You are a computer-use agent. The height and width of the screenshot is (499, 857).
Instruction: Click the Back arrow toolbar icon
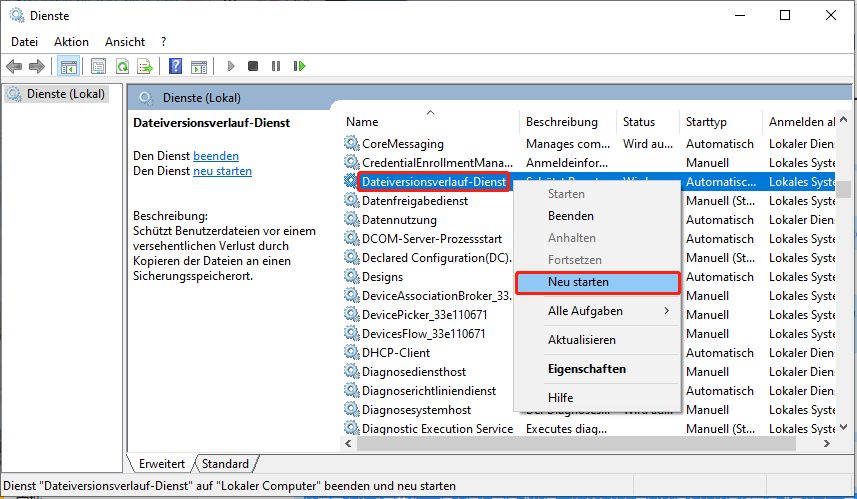tap(14, 67)
